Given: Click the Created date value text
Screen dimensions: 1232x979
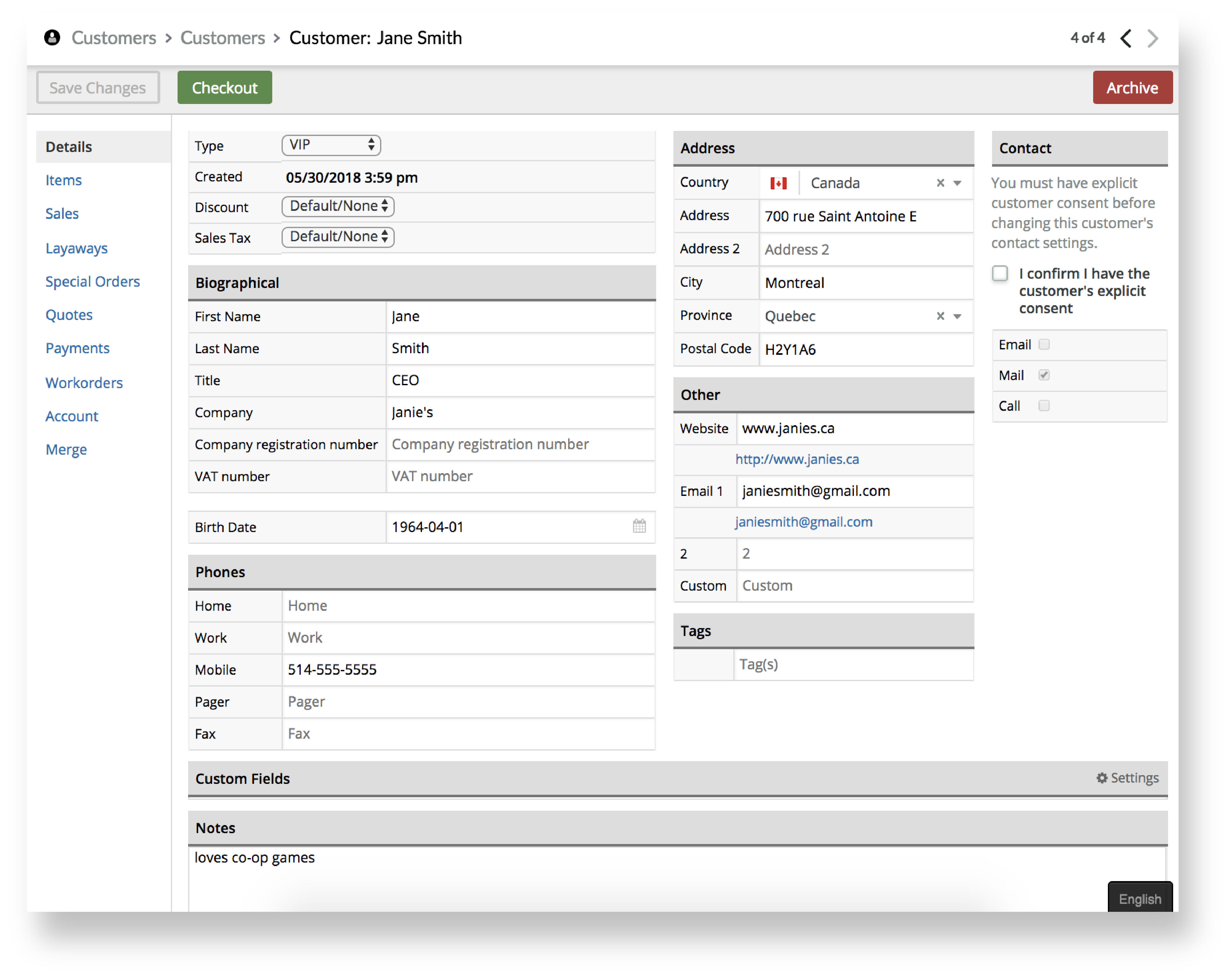Looking at the screenshot, I should pos(351,178).
